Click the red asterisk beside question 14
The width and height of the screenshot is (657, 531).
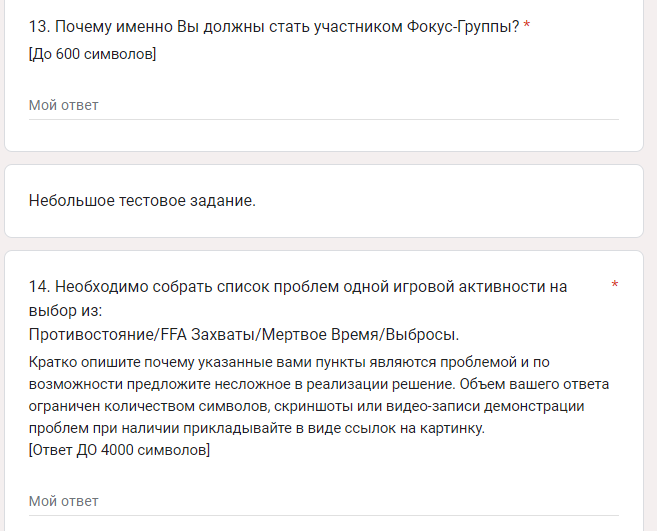coord(615,285)
